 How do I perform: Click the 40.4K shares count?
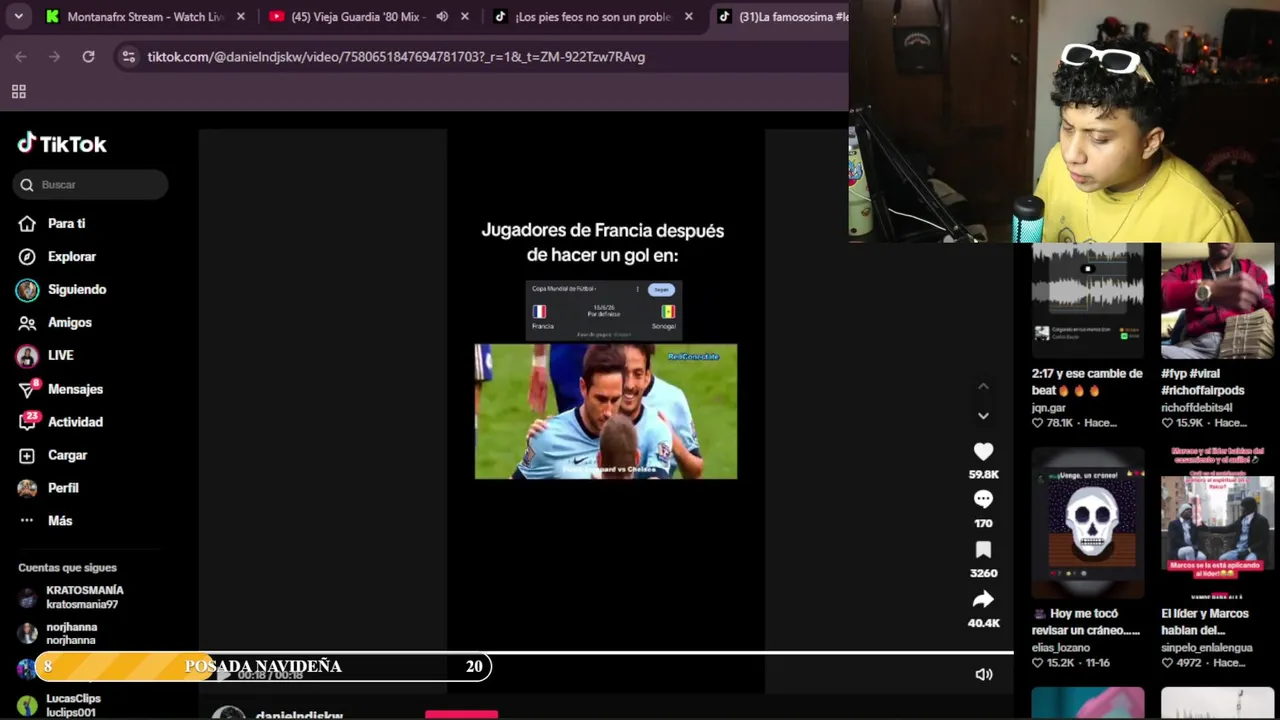tap(983, 623)
